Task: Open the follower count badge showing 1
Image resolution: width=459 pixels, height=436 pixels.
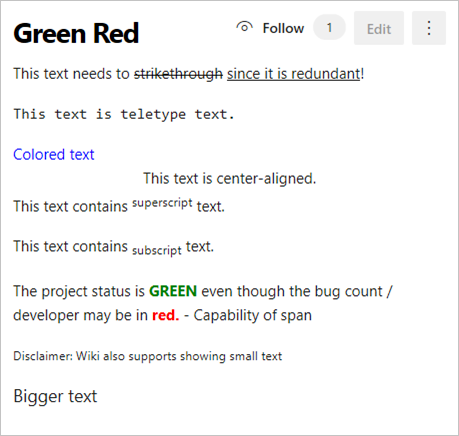Action: pyautogui.click(x=329, y=27)
